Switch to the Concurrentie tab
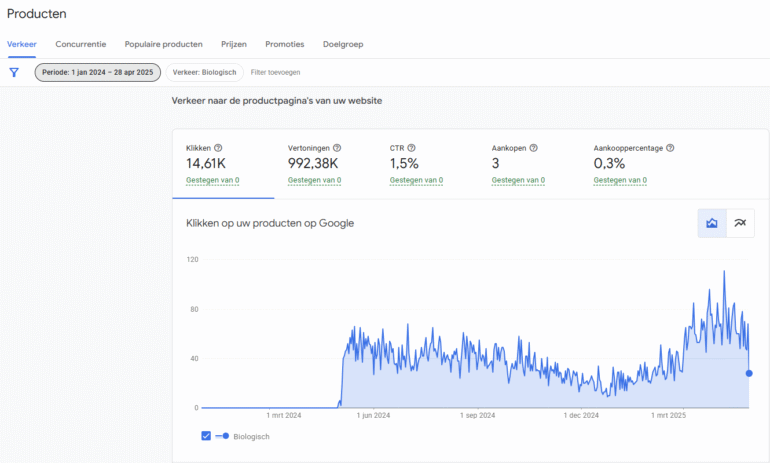This screenshot has width=770, height=463. (81, 44)
